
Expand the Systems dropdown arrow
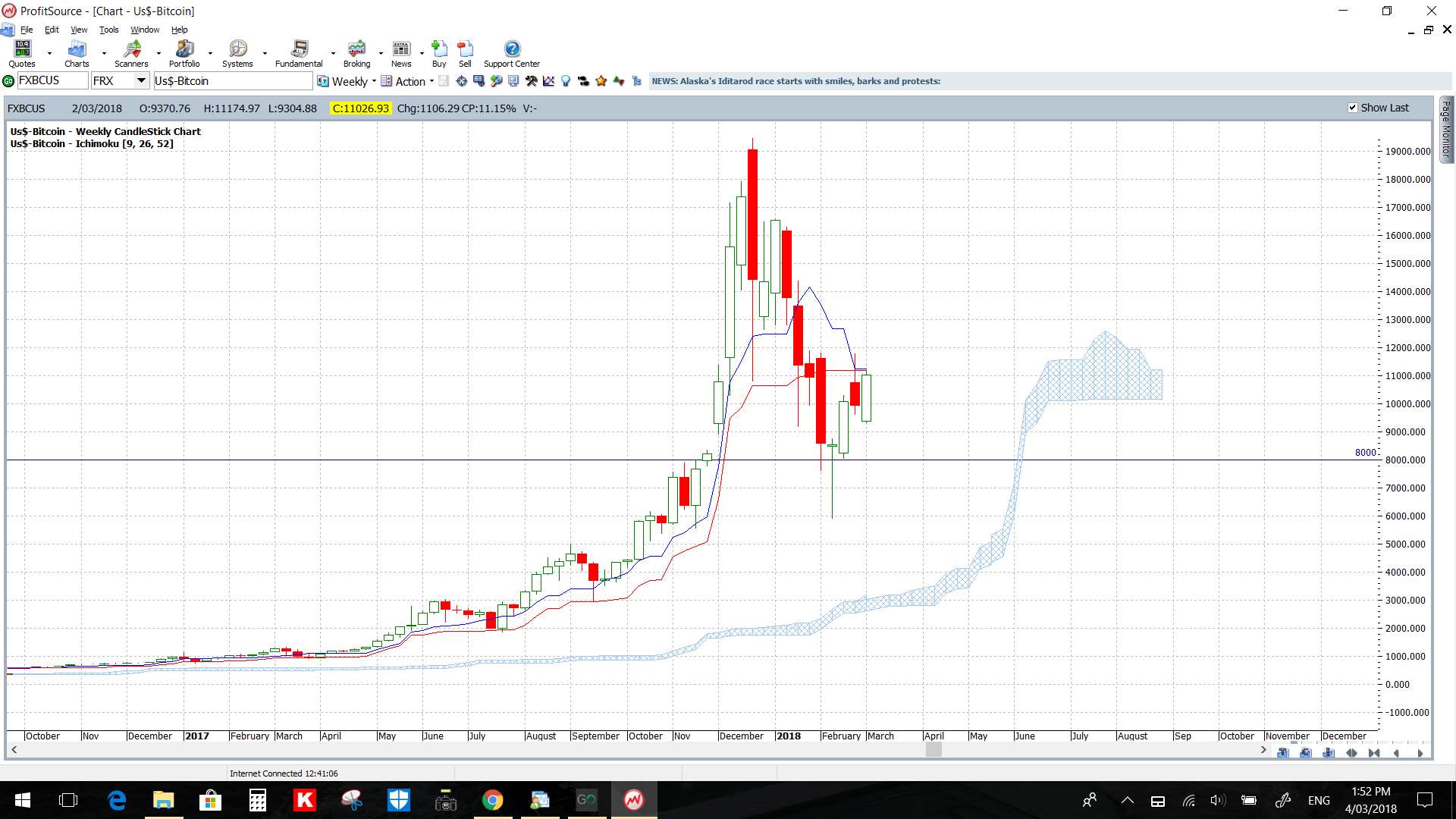265,54
